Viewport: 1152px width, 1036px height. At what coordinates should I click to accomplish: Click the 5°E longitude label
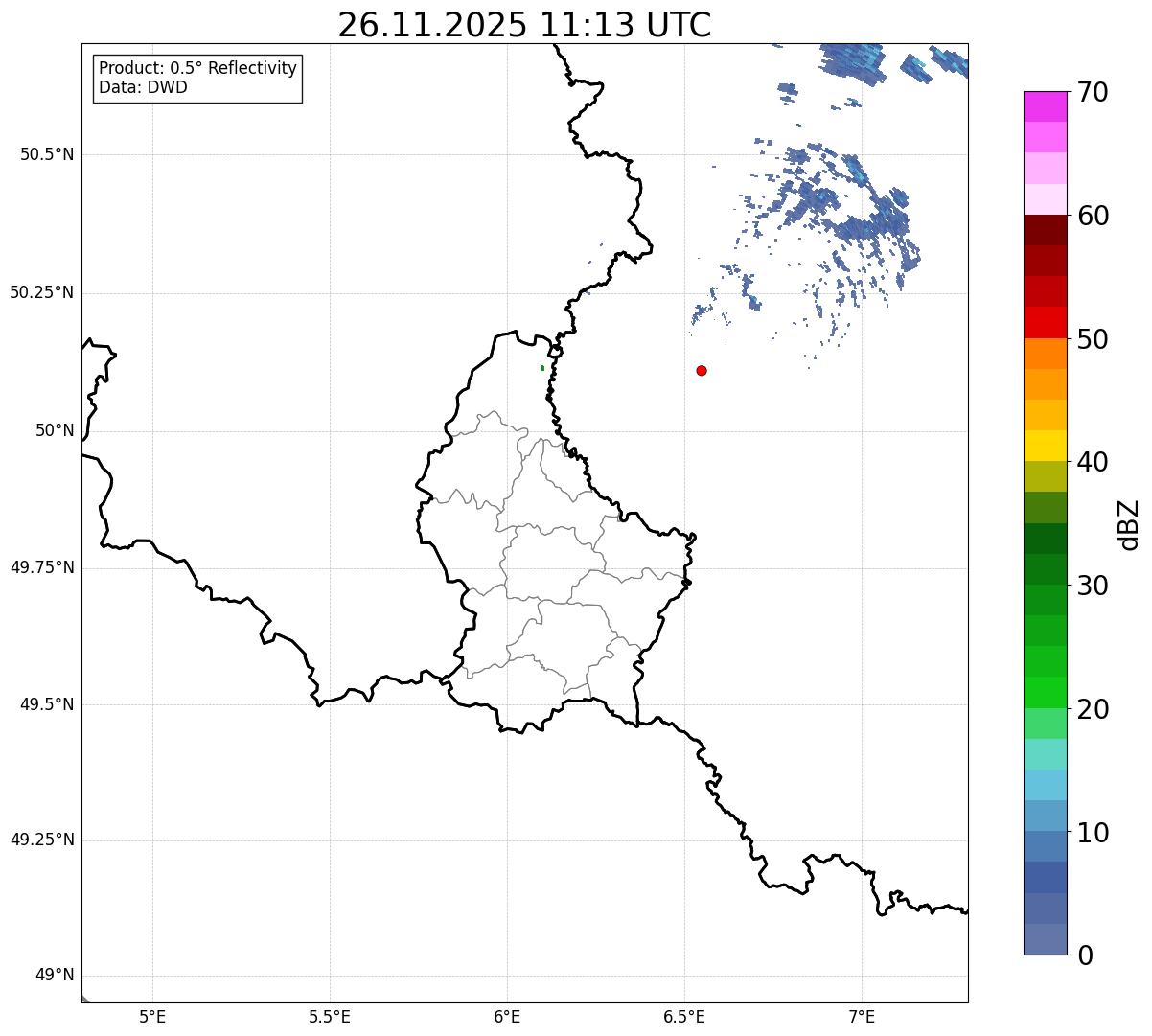click(152, 1017)
